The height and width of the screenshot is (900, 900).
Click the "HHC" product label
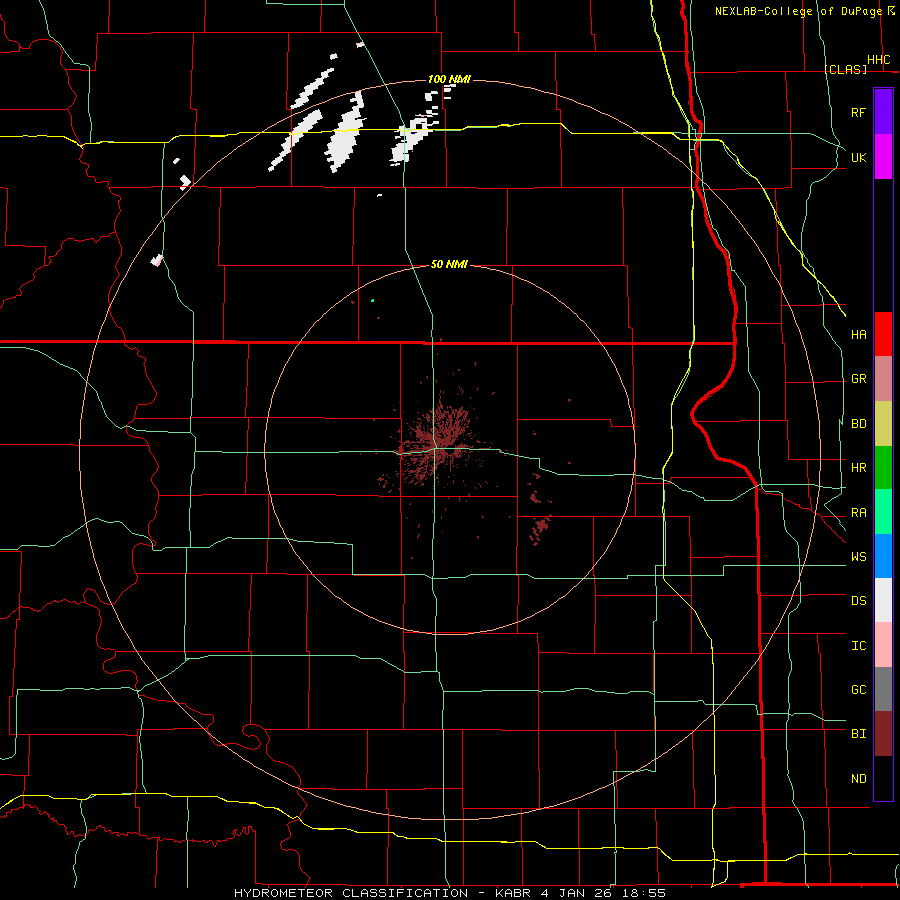click(x=879, y=60)
